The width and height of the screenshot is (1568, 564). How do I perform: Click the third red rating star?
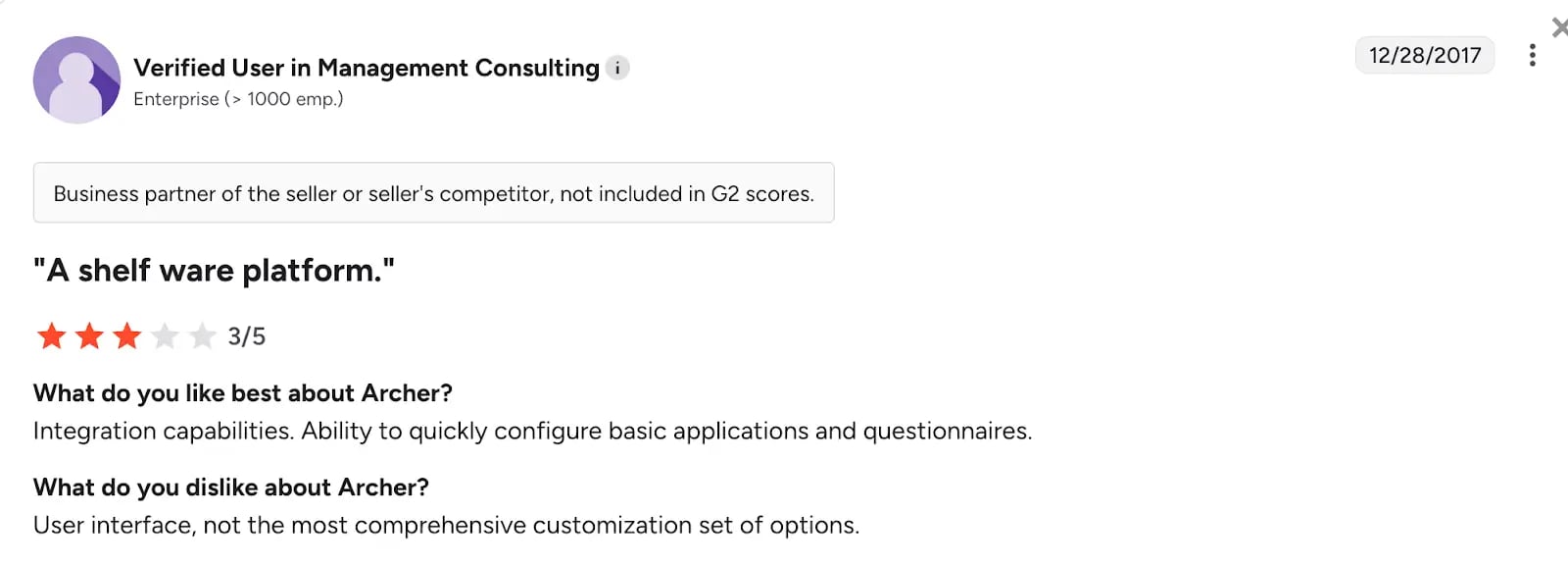coord(126,336)
